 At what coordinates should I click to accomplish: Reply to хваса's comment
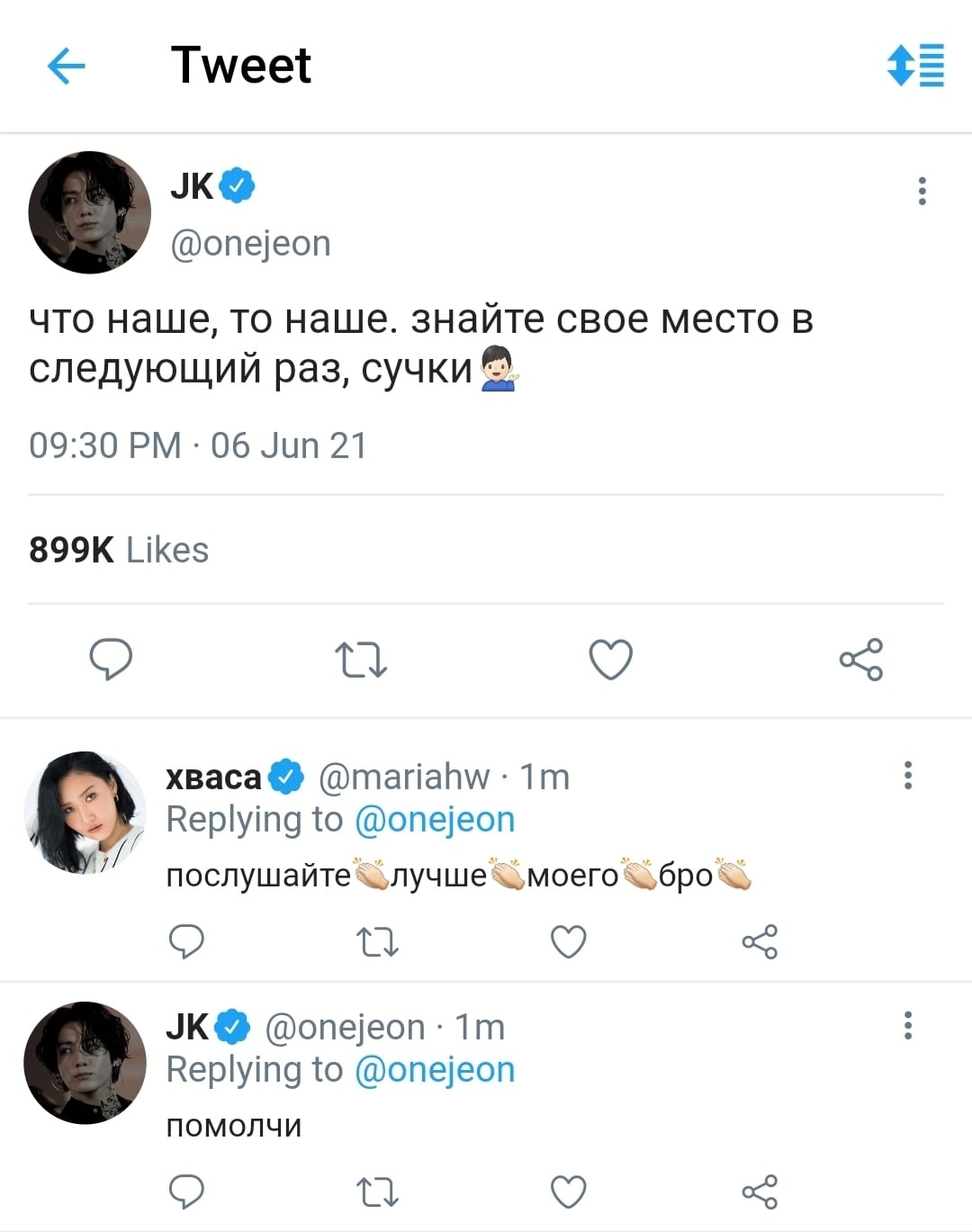[x=186, y=941]
